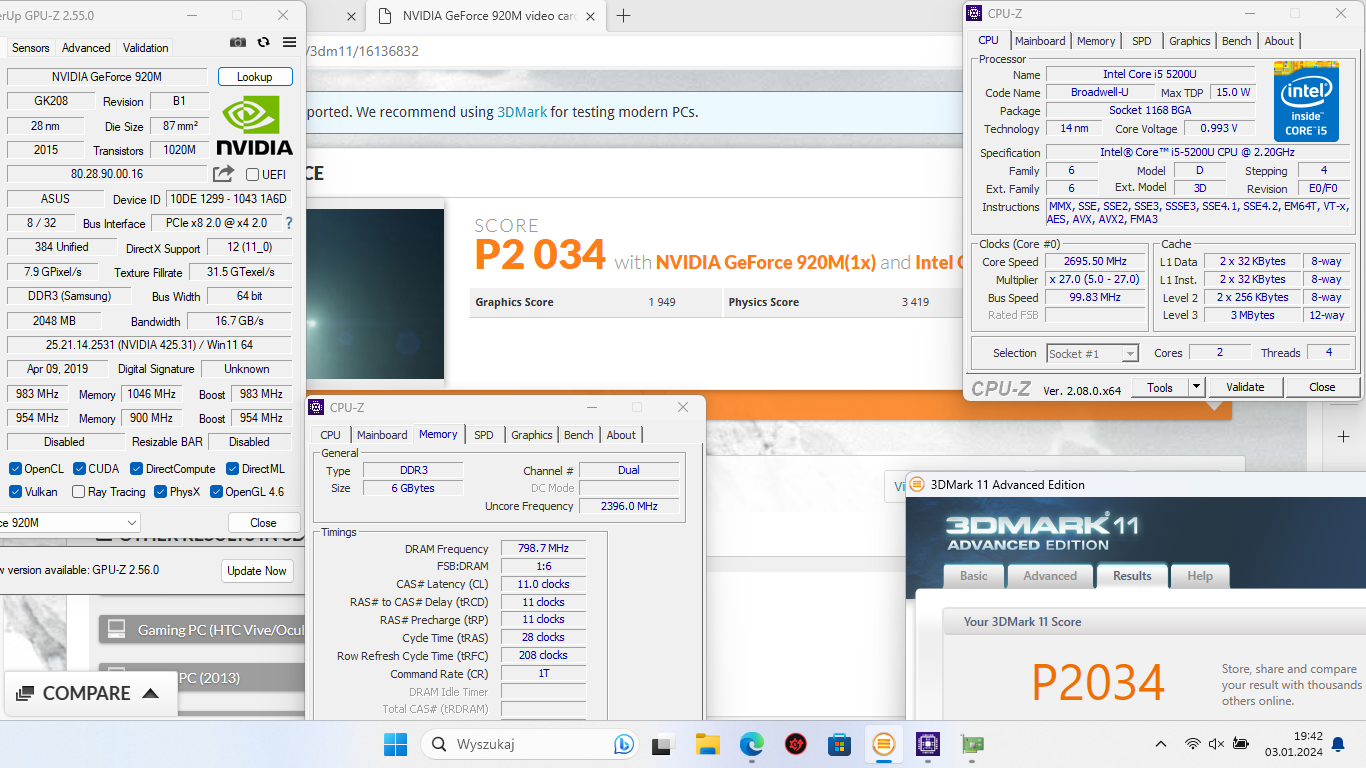Click the P2 034 score text

tap(540, 256)
